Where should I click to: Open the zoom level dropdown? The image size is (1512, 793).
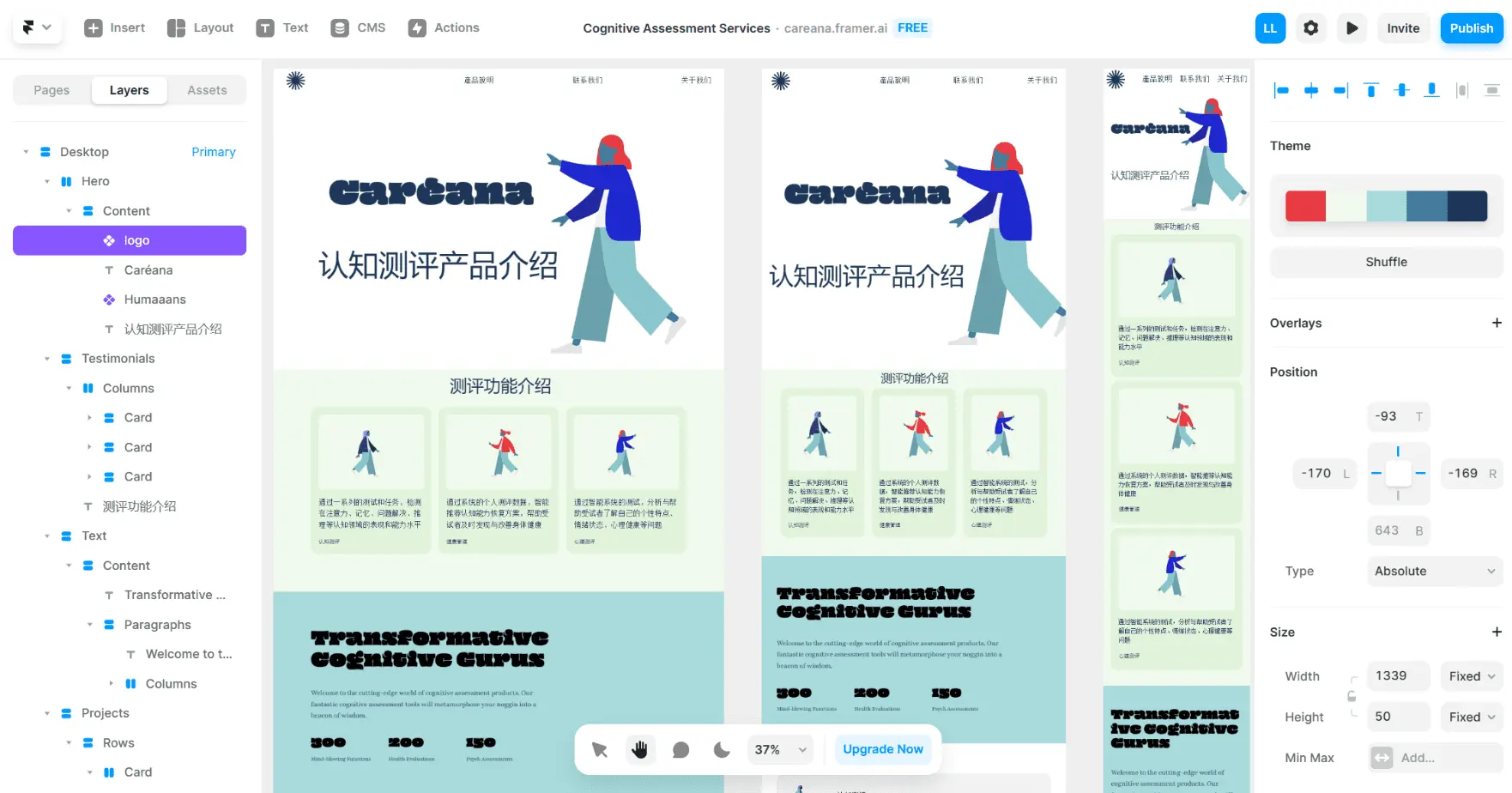(780, 750)
